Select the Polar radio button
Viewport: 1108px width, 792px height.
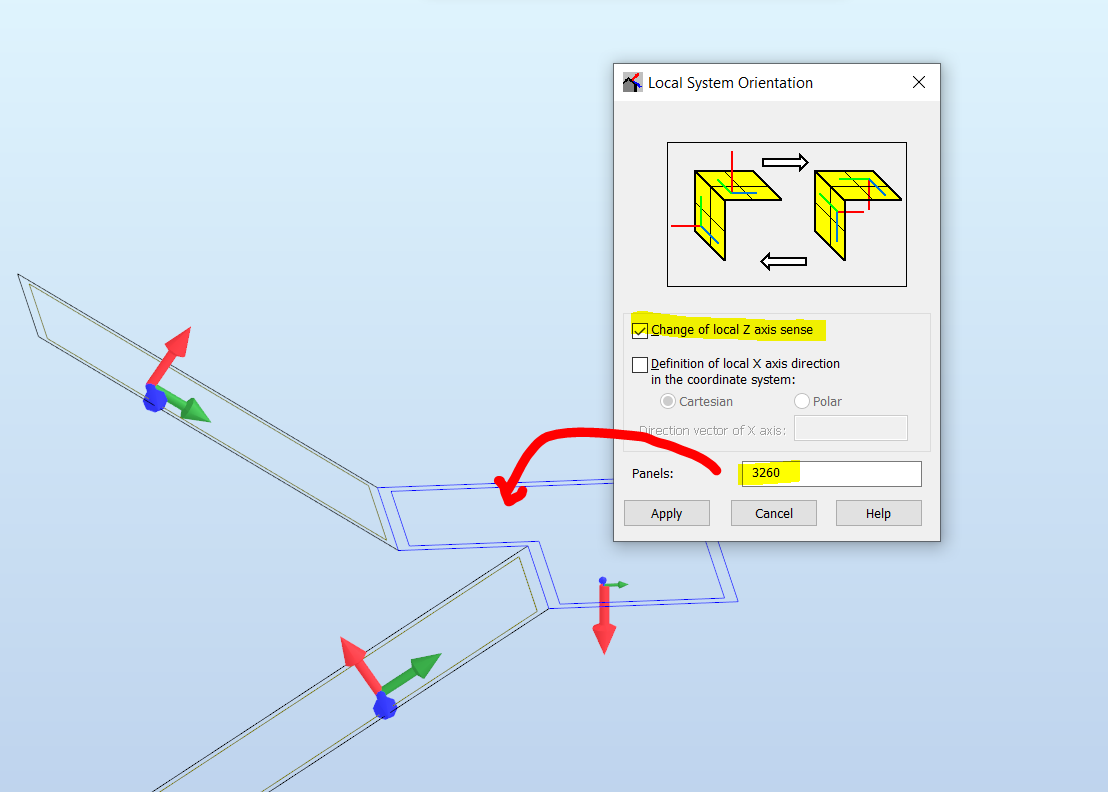coord(802,400)
